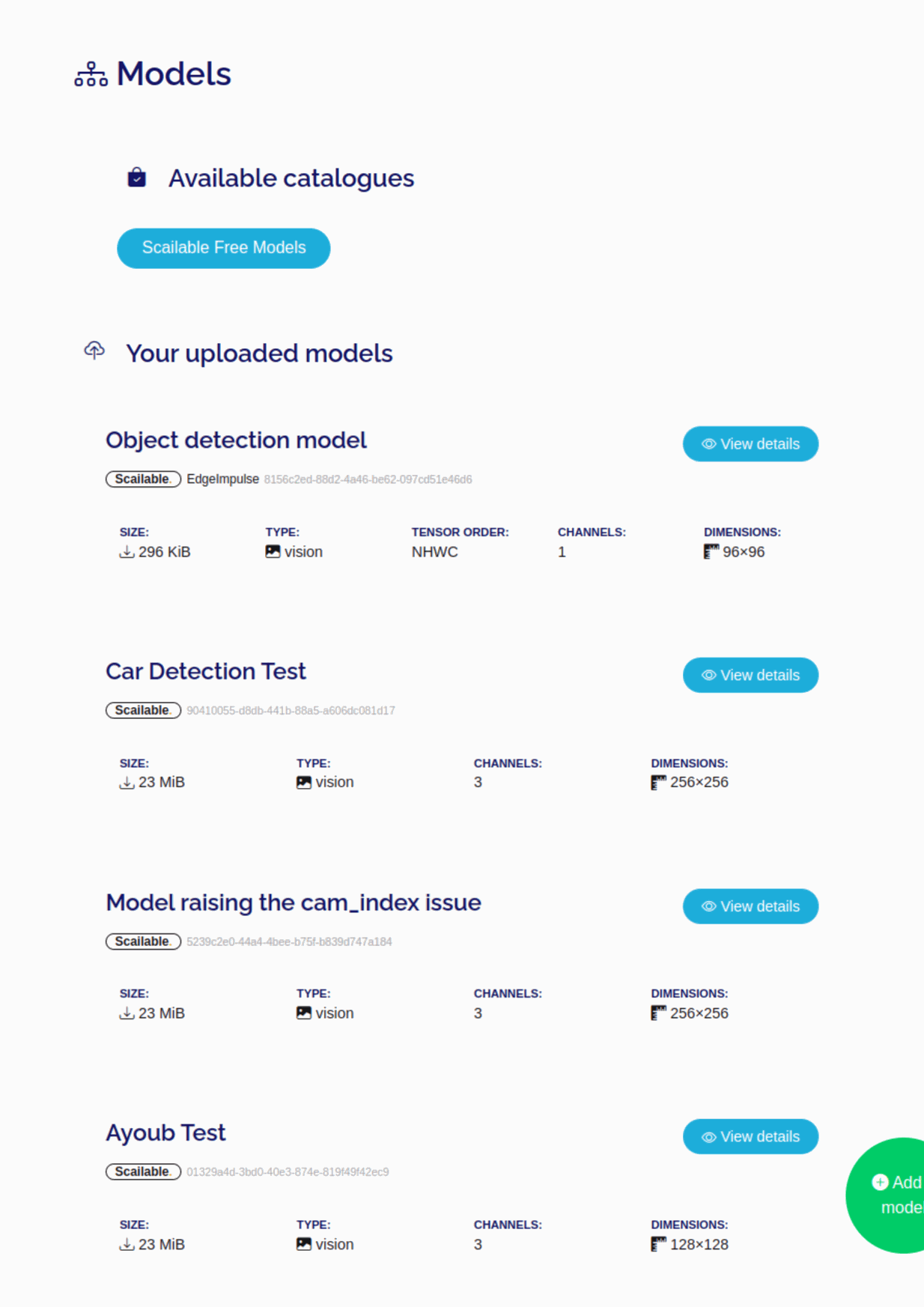Viewport: 924px width, 1307px height.
Task: Click the green Add model floating button
Action: click(893, 1195)
